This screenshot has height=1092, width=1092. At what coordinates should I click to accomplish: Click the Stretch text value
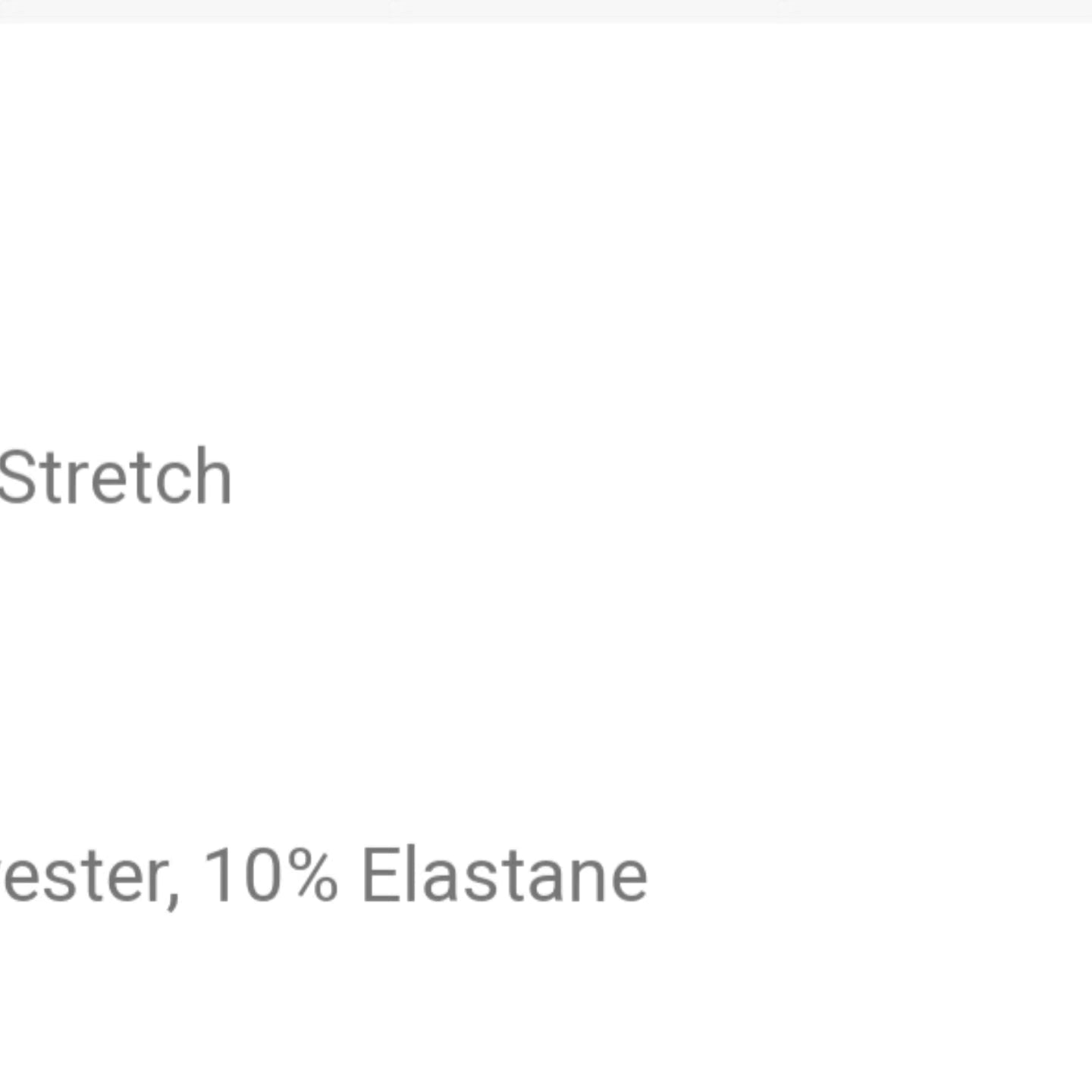[x=115, y=477]
